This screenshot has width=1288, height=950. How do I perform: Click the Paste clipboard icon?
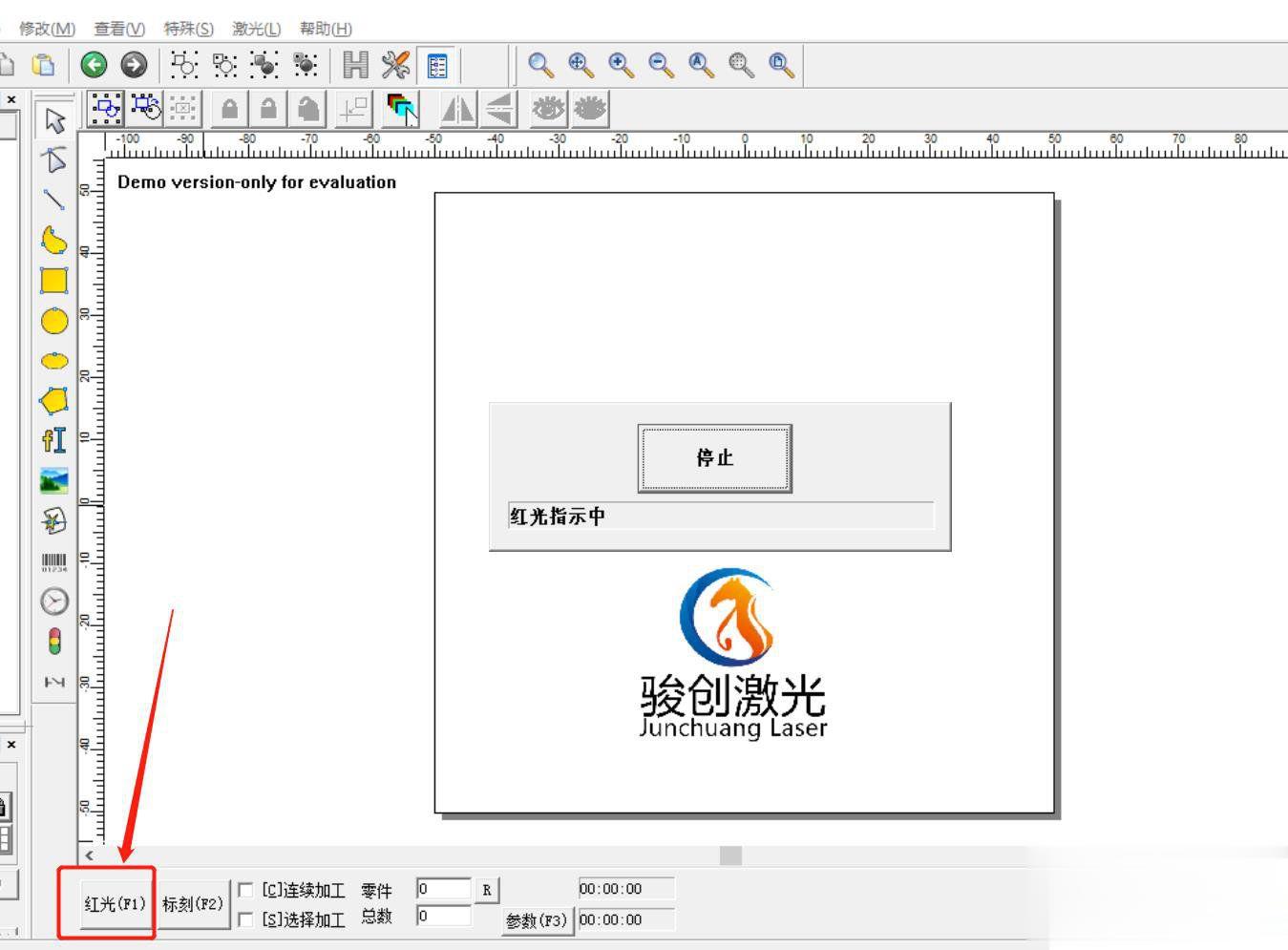tap(43, 65)
